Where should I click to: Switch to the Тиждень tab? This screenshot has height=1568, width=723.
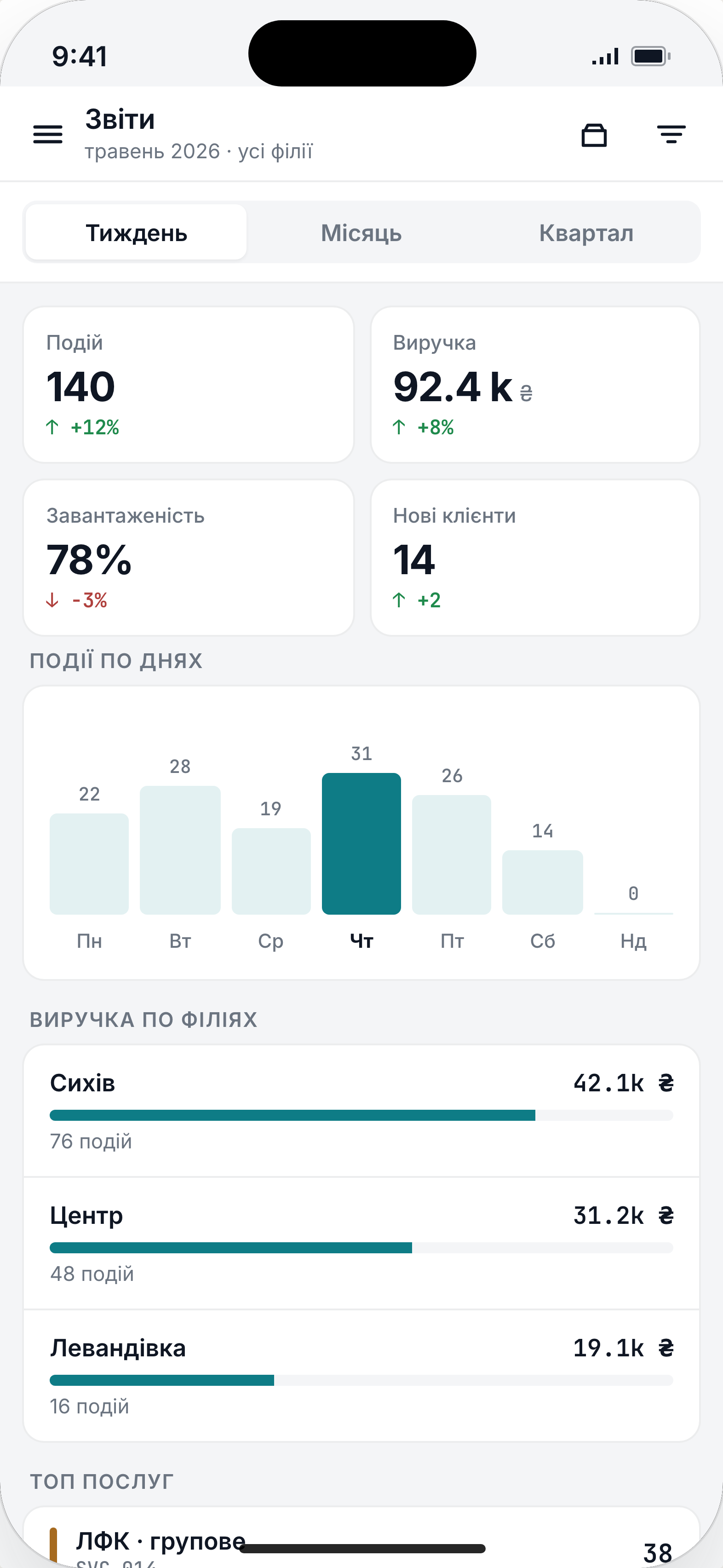(x=136, y=232)
